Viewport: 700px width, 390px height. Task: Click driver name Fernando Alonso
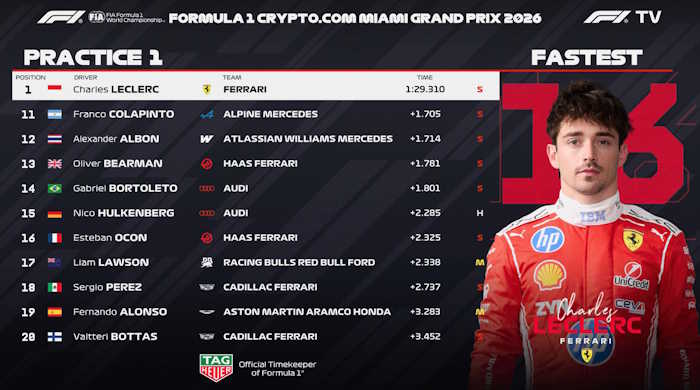click(x=120, y=312)
